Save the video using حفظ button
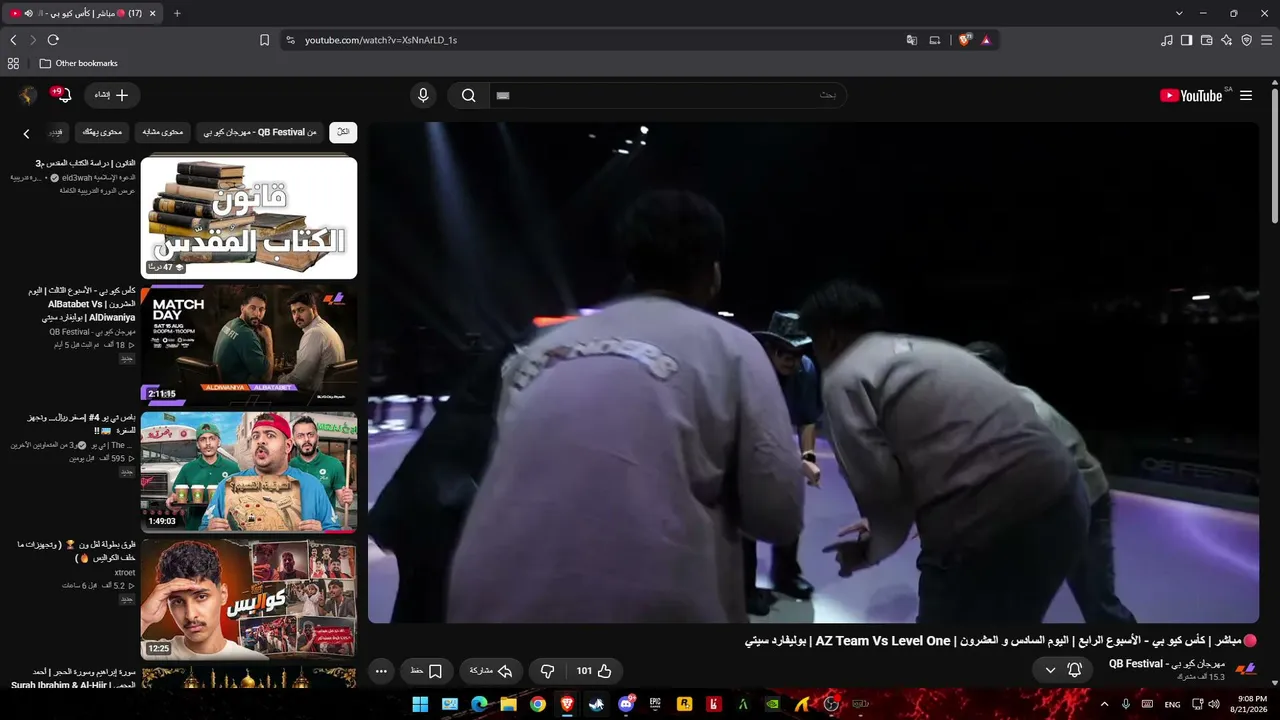 [427, 671]
